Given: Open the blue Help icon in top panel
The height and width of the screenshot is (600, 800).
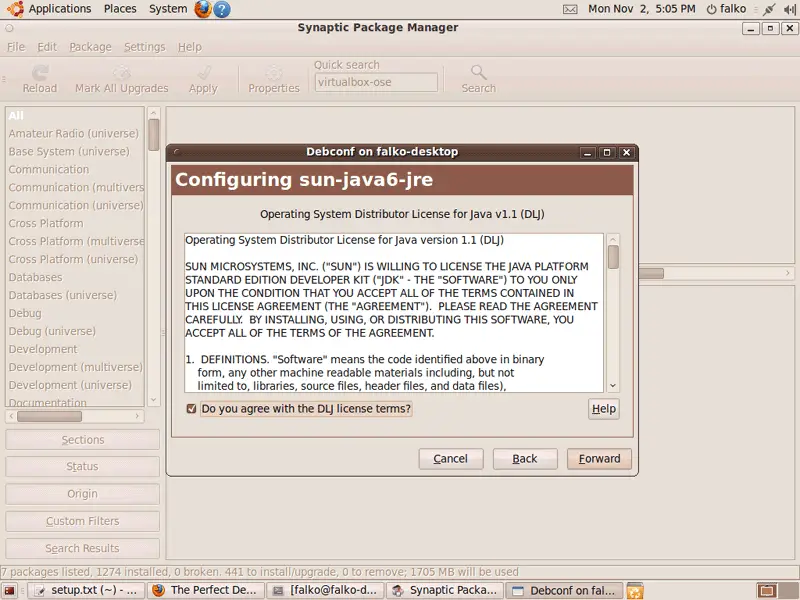Looking at the screenshot, I should click(221, 9).
